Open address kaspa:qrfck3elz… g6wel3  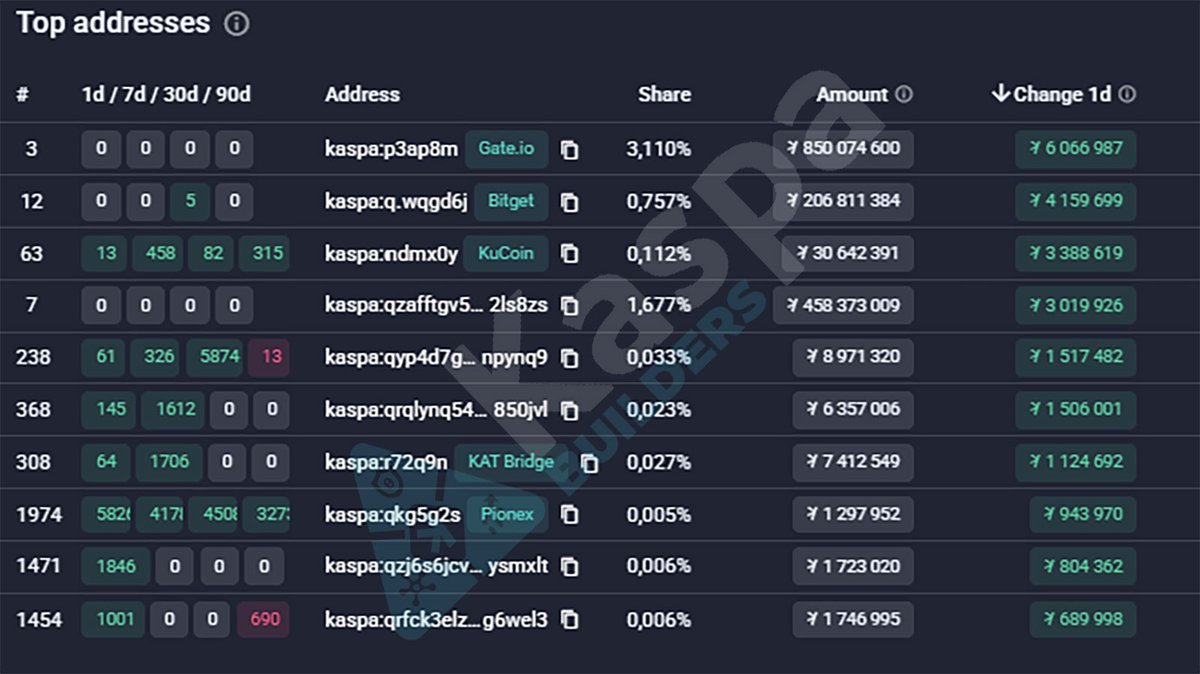[x=436, y=619]
